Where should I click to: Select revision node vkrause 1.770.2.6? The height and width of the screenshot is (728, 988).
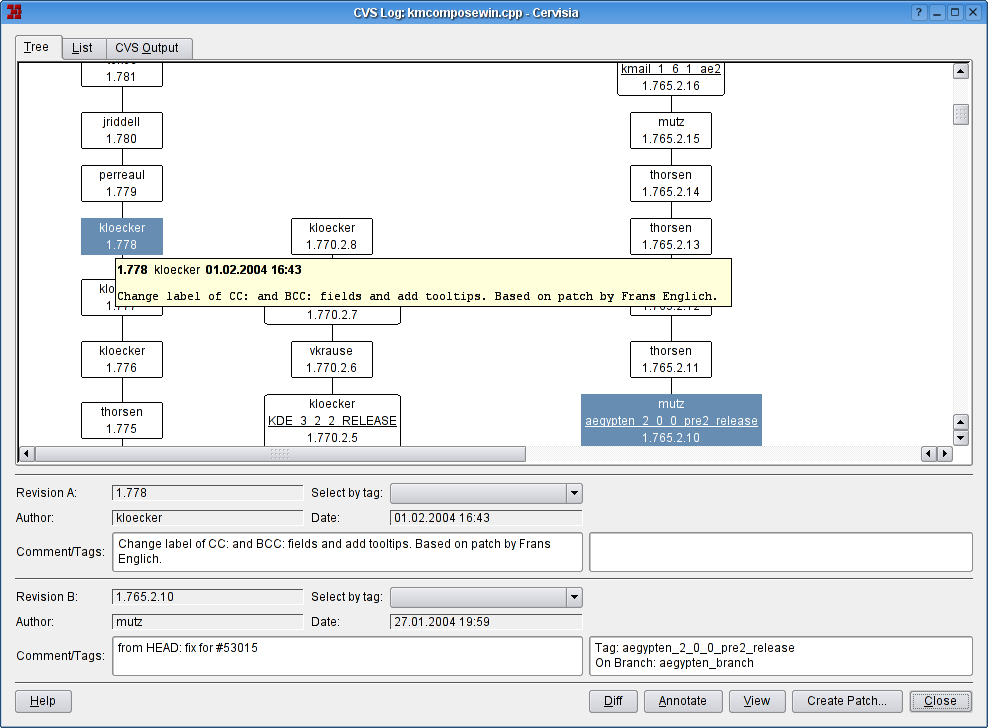[x=332, y=359]
